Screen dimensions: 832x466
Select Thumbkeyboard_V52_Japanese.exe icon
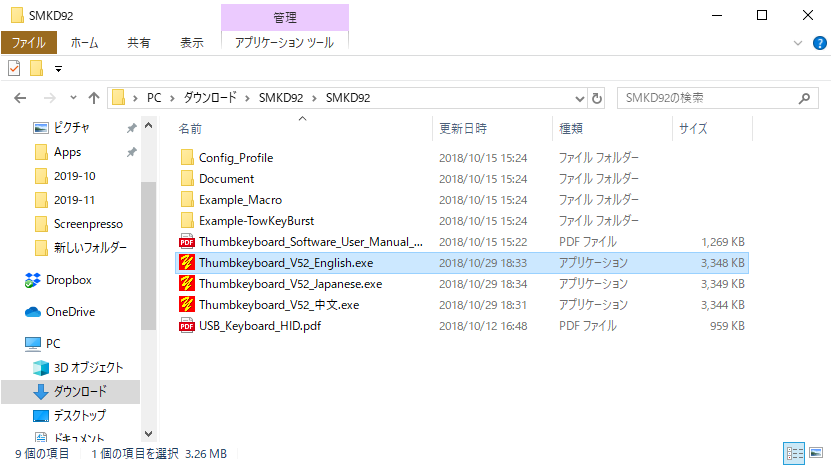(187, 284)
